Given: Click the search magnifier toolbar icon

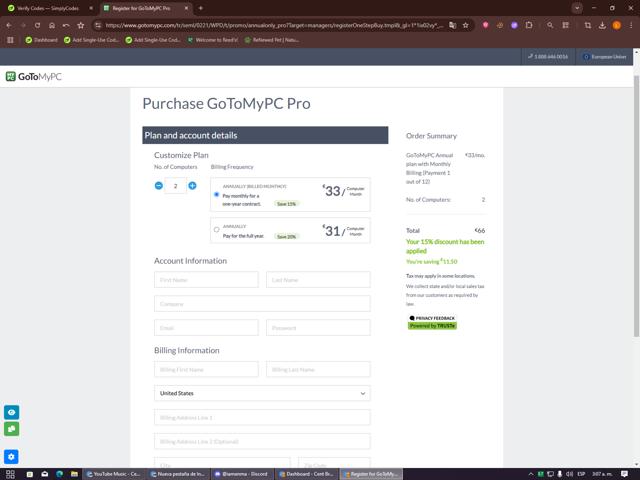Looking at the screenshot, I should point(550,25).
